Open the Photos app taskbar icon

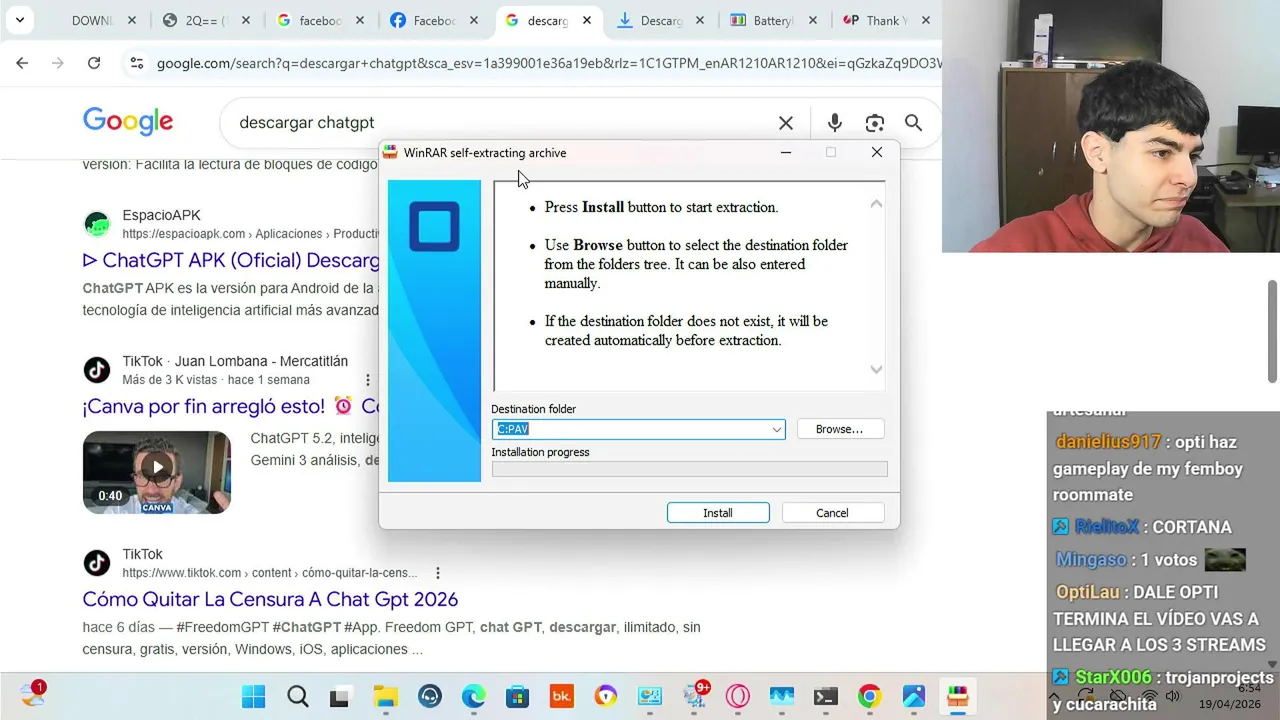pos(913,697)
